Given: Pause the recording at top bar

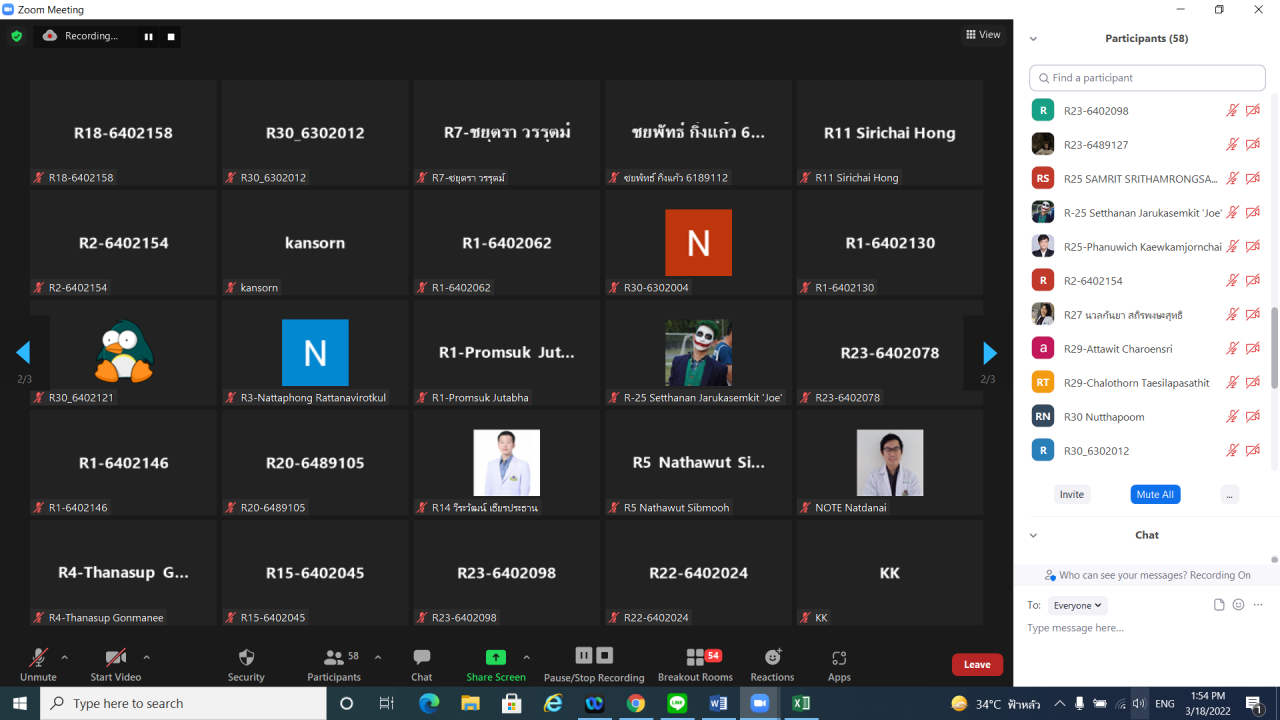Looking at the screenshot, I should [149, 37].
